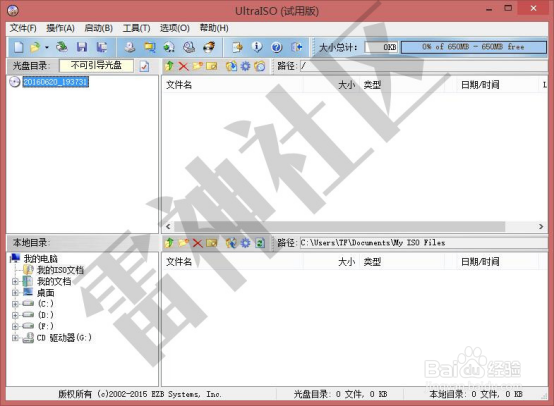Click the Extract icon in disc directory toolbar

tap(231, 66)
